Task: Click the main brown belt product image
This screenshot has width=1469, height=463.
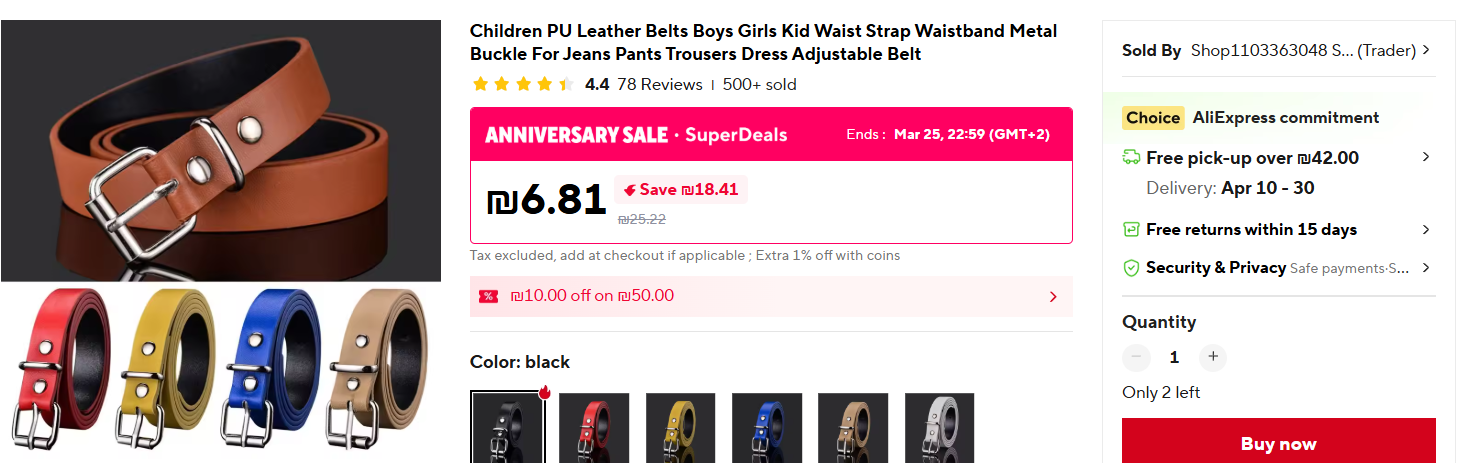Action: (220, 150)
